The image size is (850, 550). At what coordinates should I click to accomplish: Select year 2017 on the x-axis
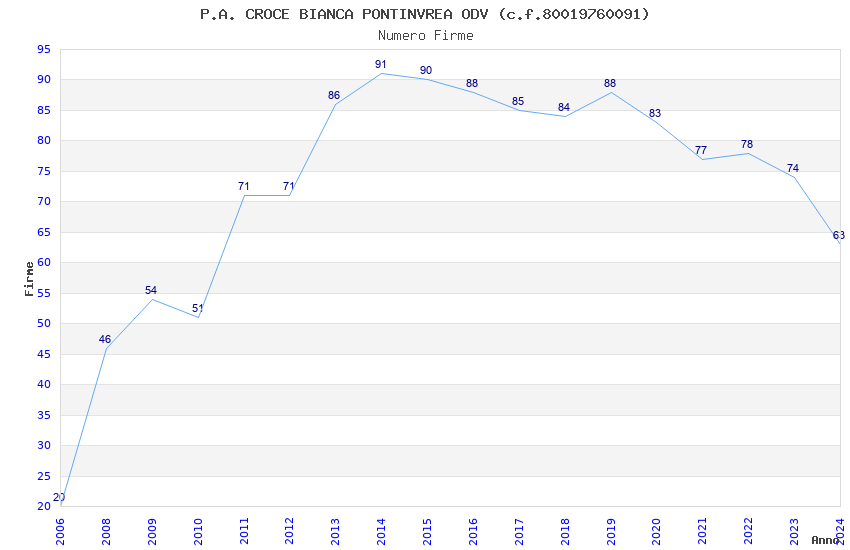point(519,531)
